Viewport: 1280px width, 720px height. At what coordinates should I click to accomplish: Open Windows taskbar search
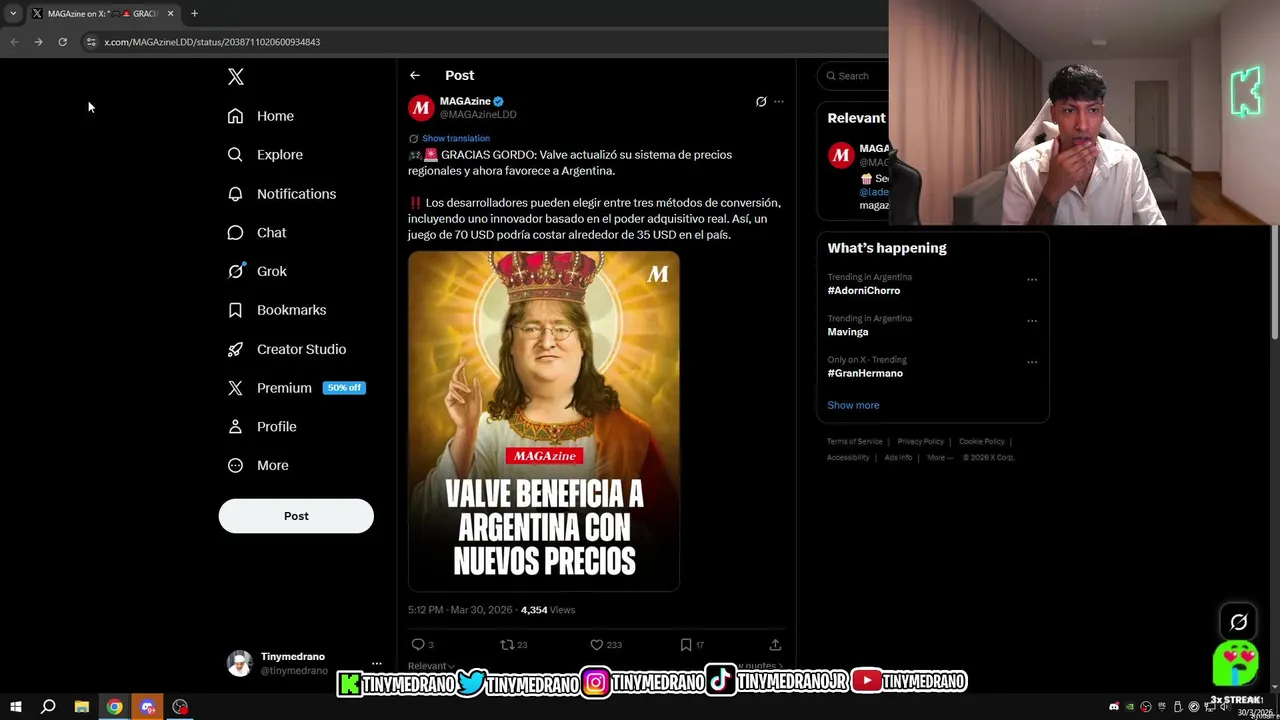click(47, 707)
